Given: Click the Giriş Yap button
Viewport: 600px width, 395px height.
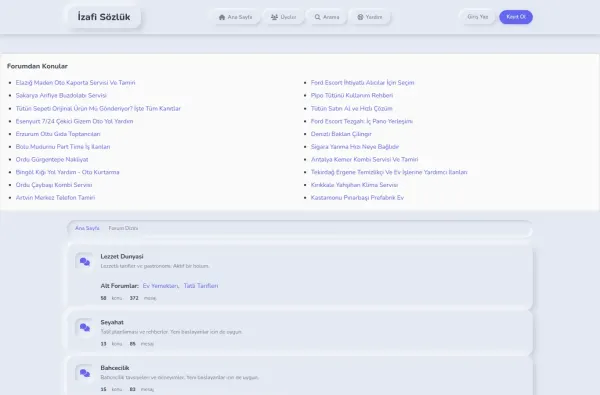Looking at the screenshot, I should click(x=478, y=17).
